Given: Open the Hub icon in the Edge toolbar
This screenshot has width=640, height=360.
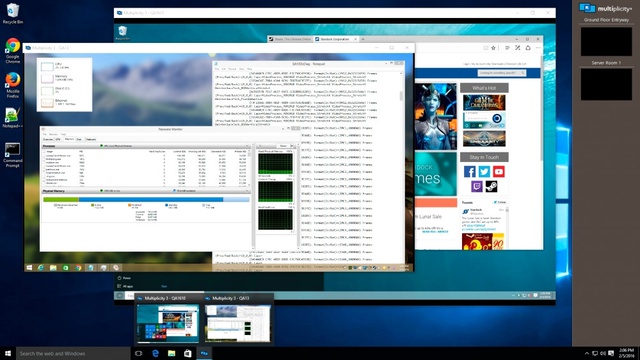Looking at the screenshot, I should (507, 48).
